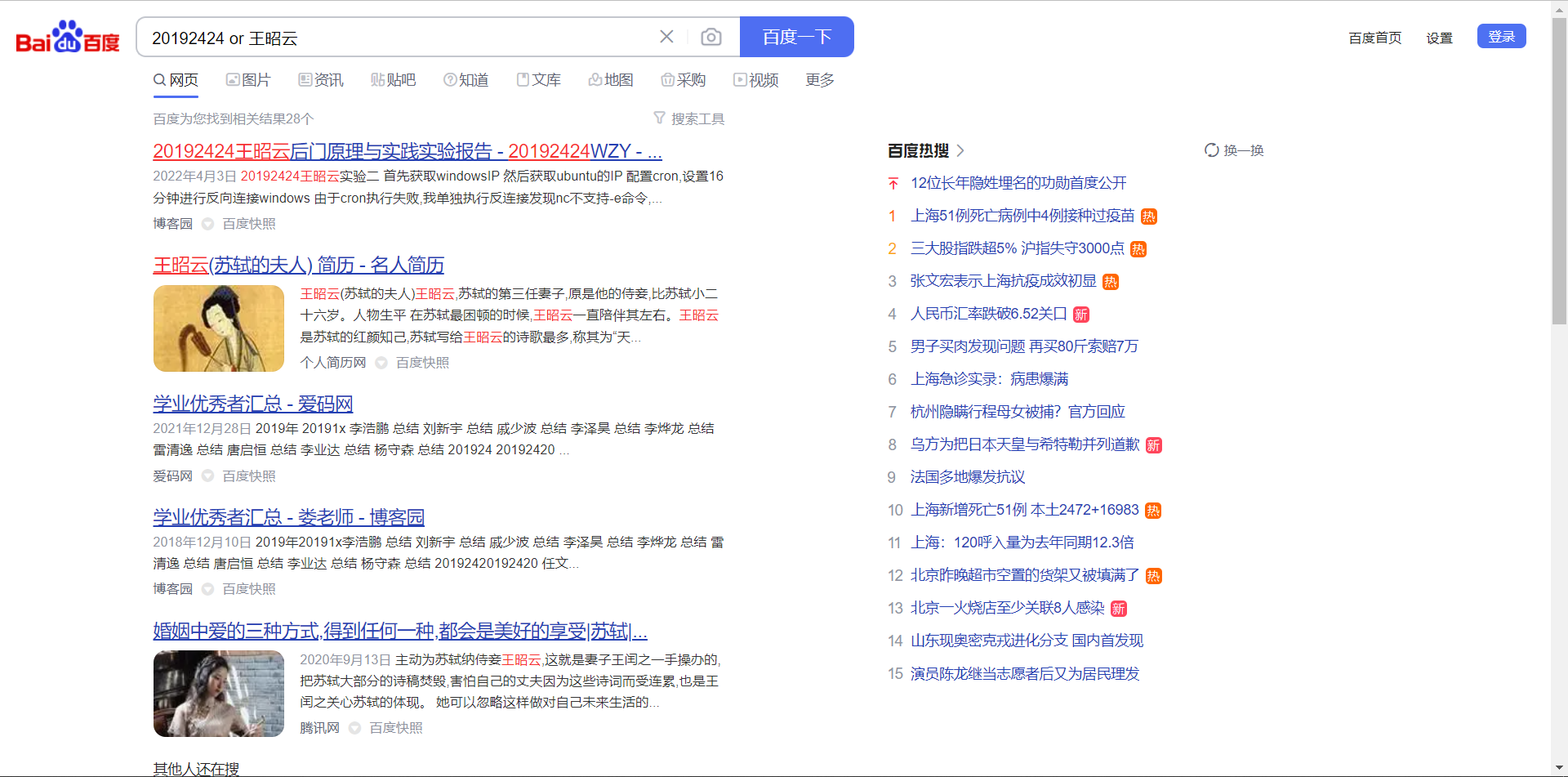The width and height of the screenshot is (1568, 777).
Task: Click the funnel icon beside 搜索工具
Action: point(659,118)
